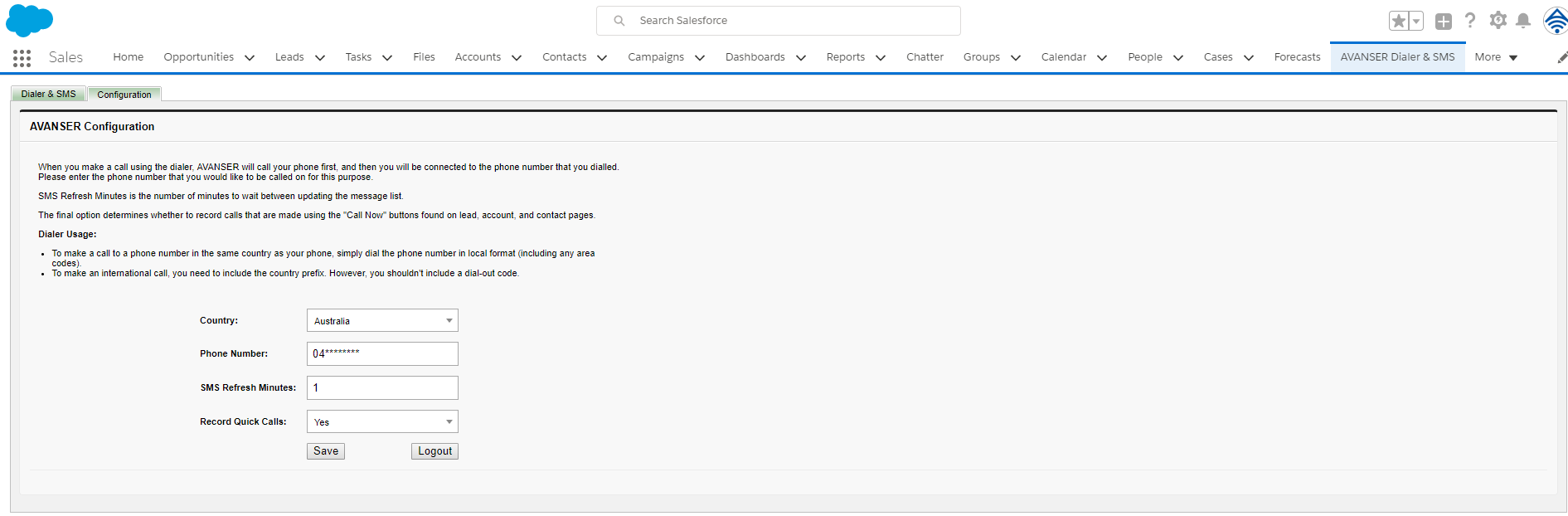Open the Leads tab
Viewport: 1568px width, 516px height.
click(289, 57)
